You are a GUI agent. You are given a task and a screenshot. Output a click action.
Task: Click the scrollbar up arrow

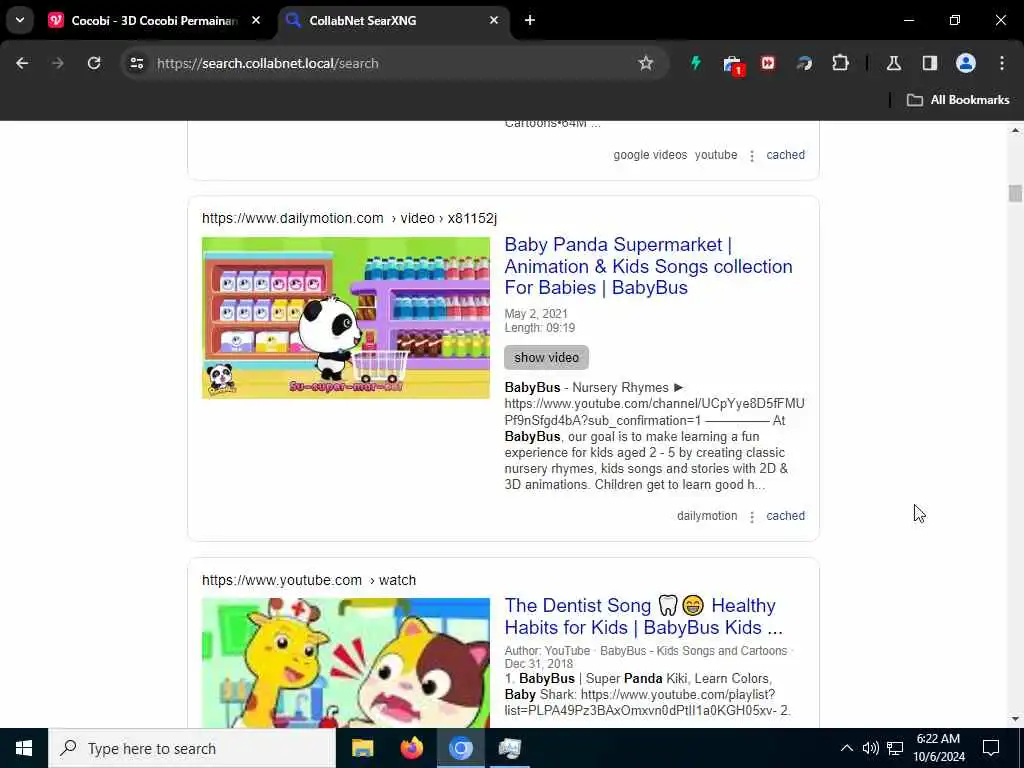pos(1015,130)
